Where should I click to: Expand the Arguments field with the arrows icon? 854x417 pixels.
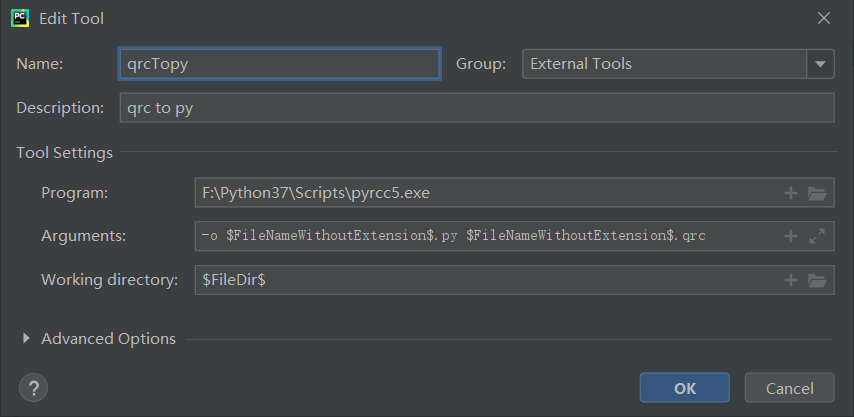817,236
